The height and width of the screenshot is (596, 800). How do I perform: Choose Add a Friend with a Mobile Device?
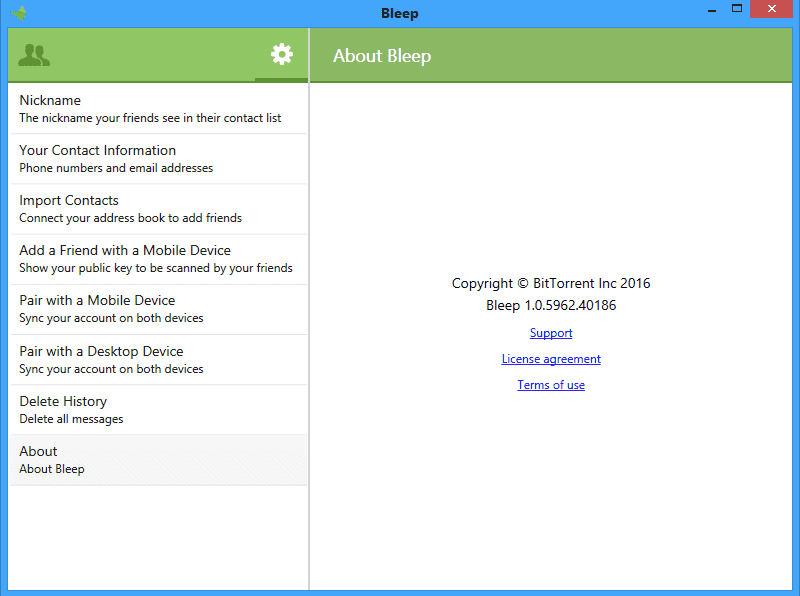coord(159,259)
